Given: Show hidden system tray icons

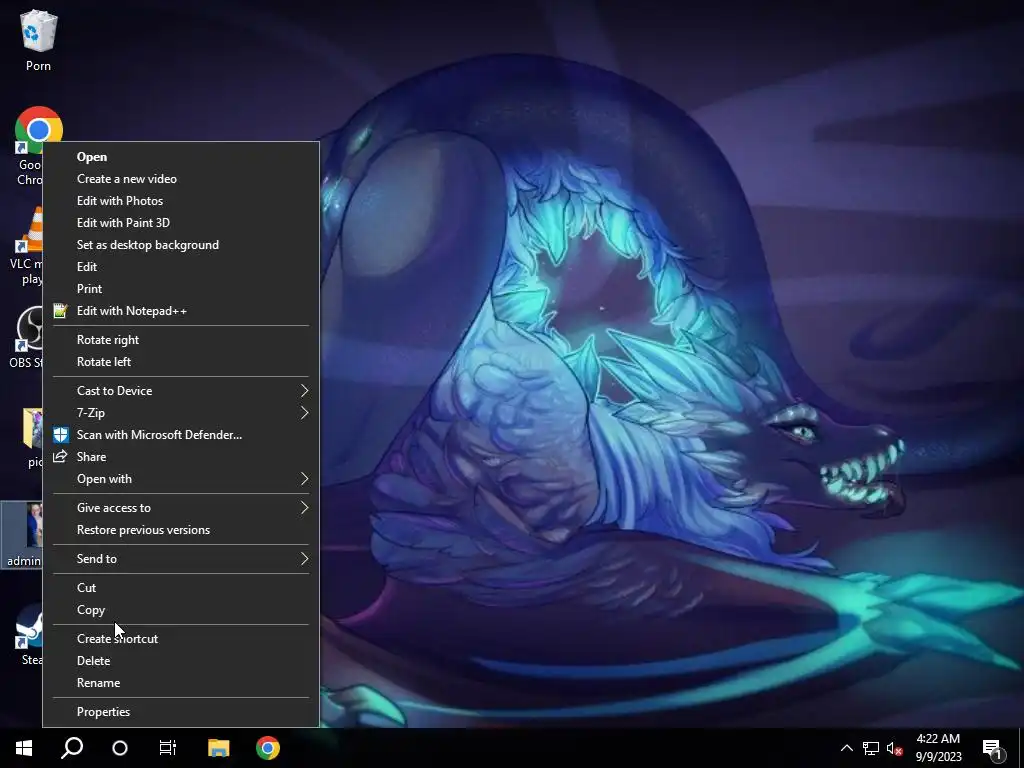Looking at the screenshot, I should pos(846,748).
